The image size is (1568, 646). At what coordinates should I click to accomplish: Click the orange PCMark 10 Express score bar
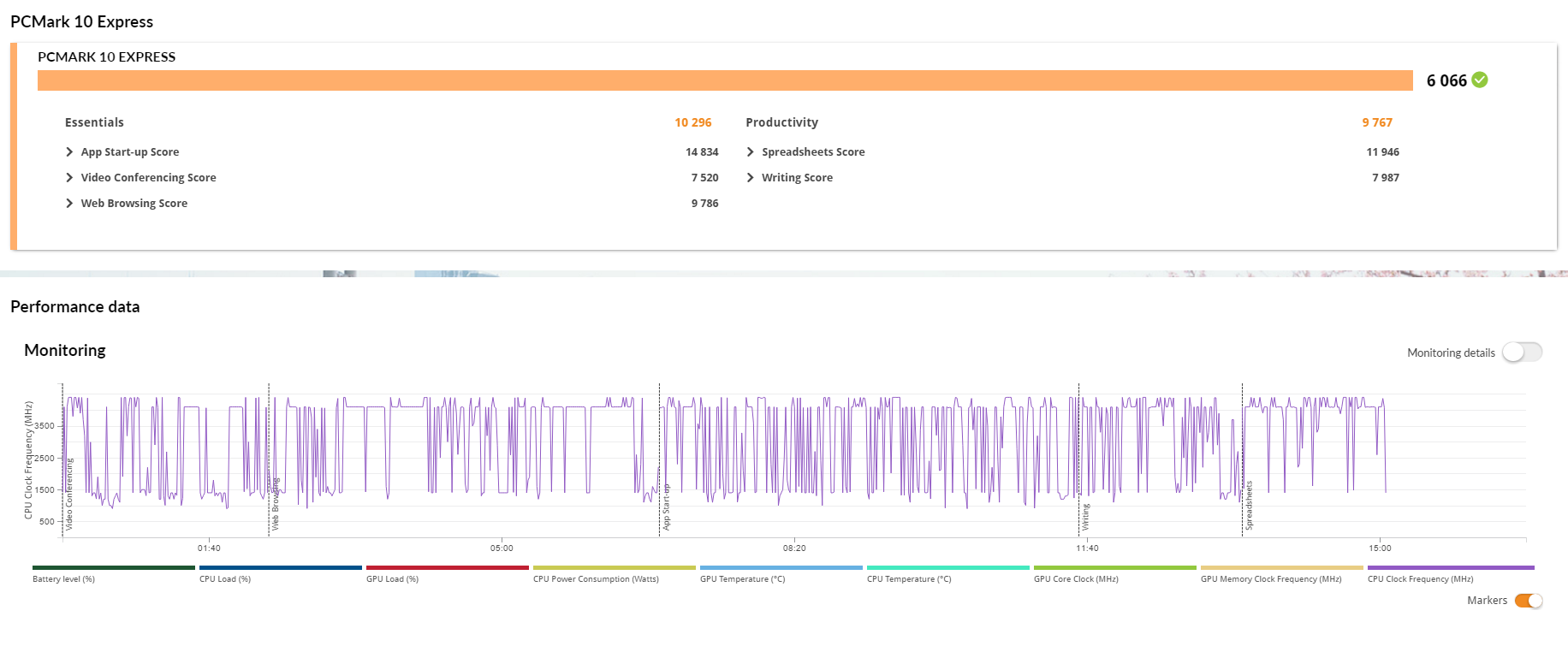[x=725, y=80]
